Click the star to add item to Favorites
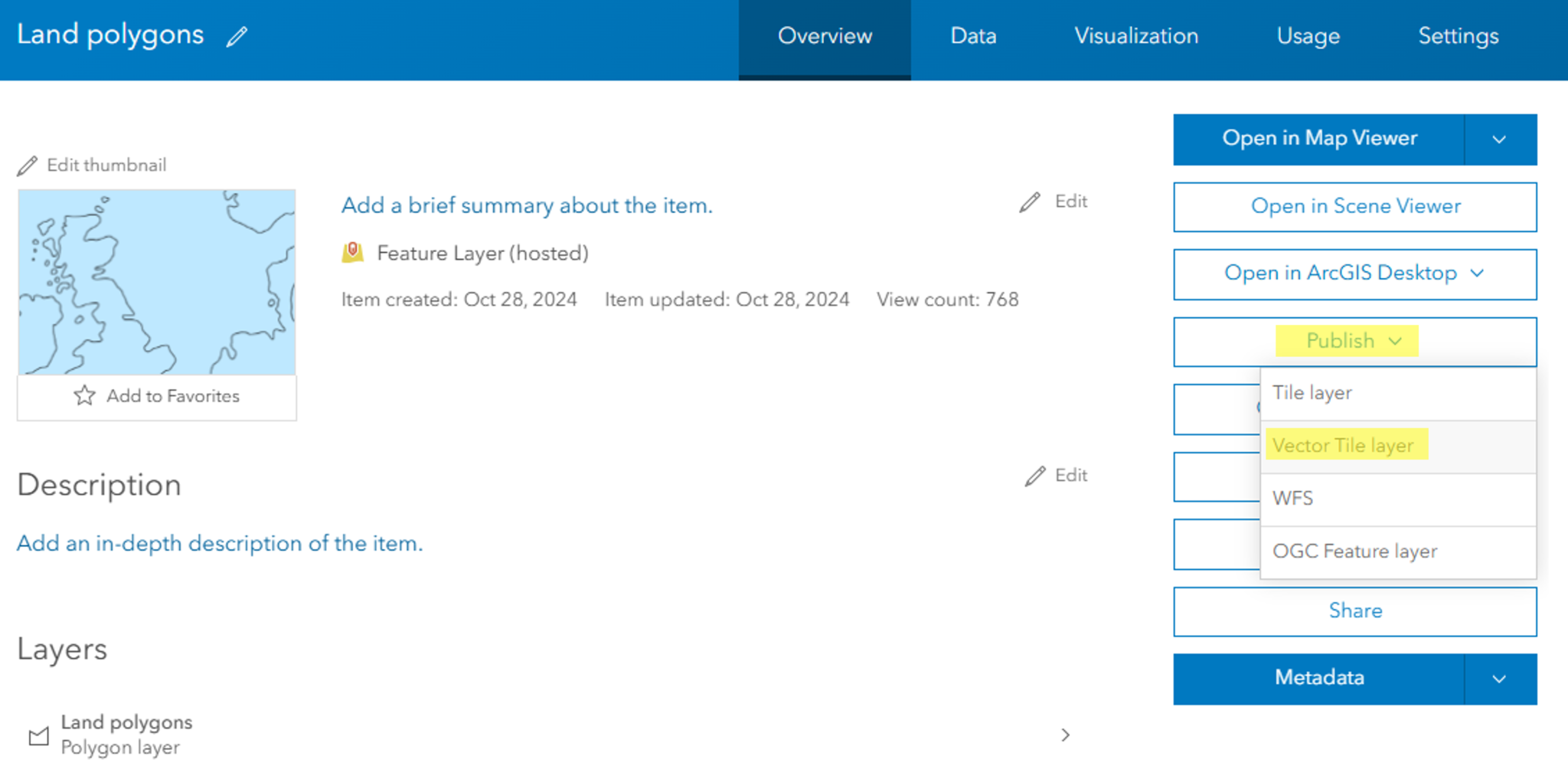The image size is (1568, 776). click(84, 395)
